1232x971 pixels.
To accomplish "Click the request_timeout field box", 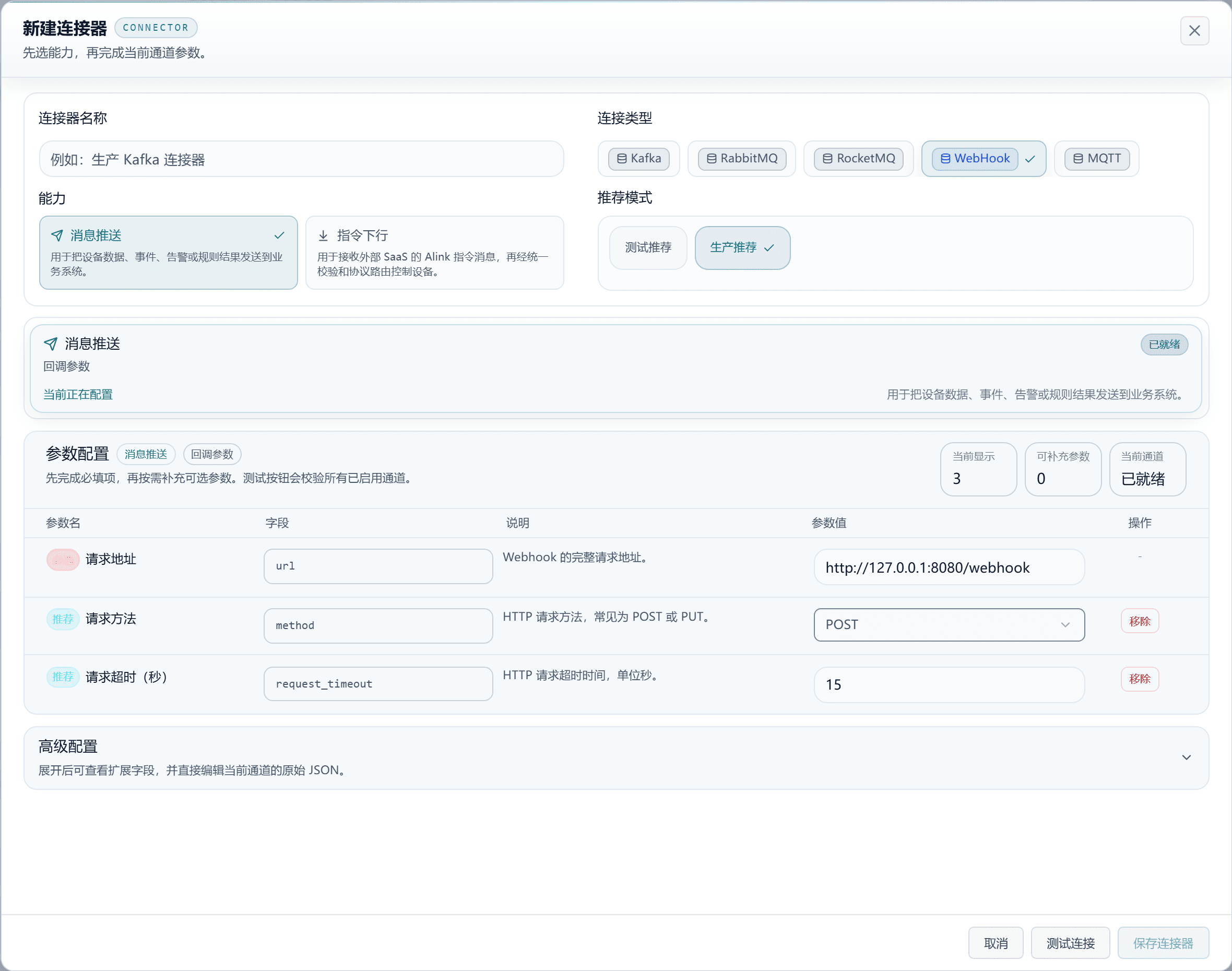I will [x=378, y=684].
